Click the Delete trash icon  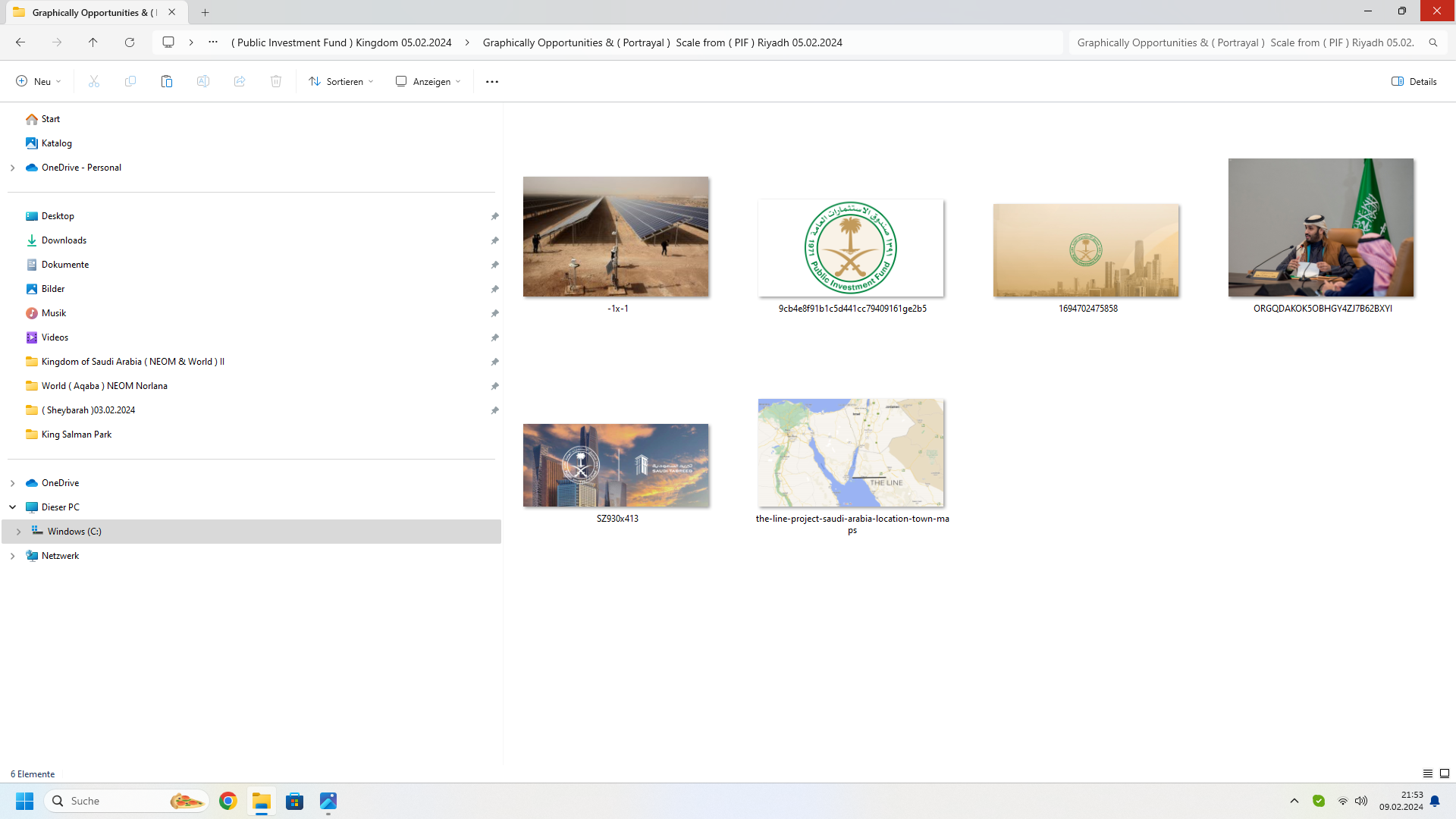276,81
